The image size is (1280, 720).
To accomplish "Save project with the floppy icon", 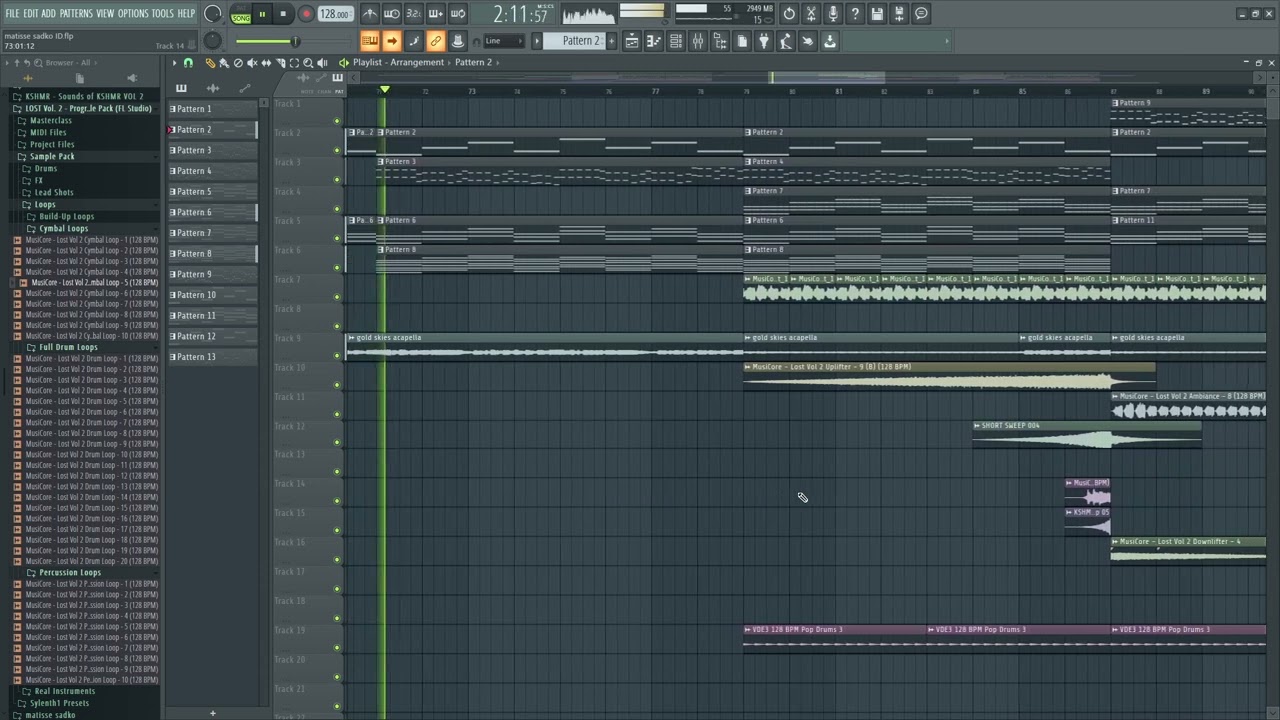I will click(877, 14).
